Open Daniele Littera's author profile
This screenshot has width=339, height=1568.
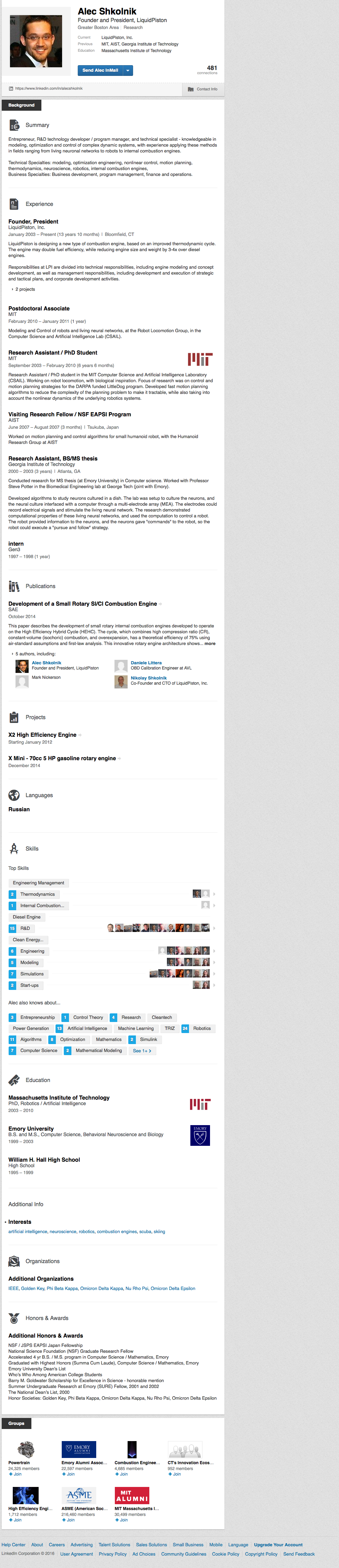(146, 663)
